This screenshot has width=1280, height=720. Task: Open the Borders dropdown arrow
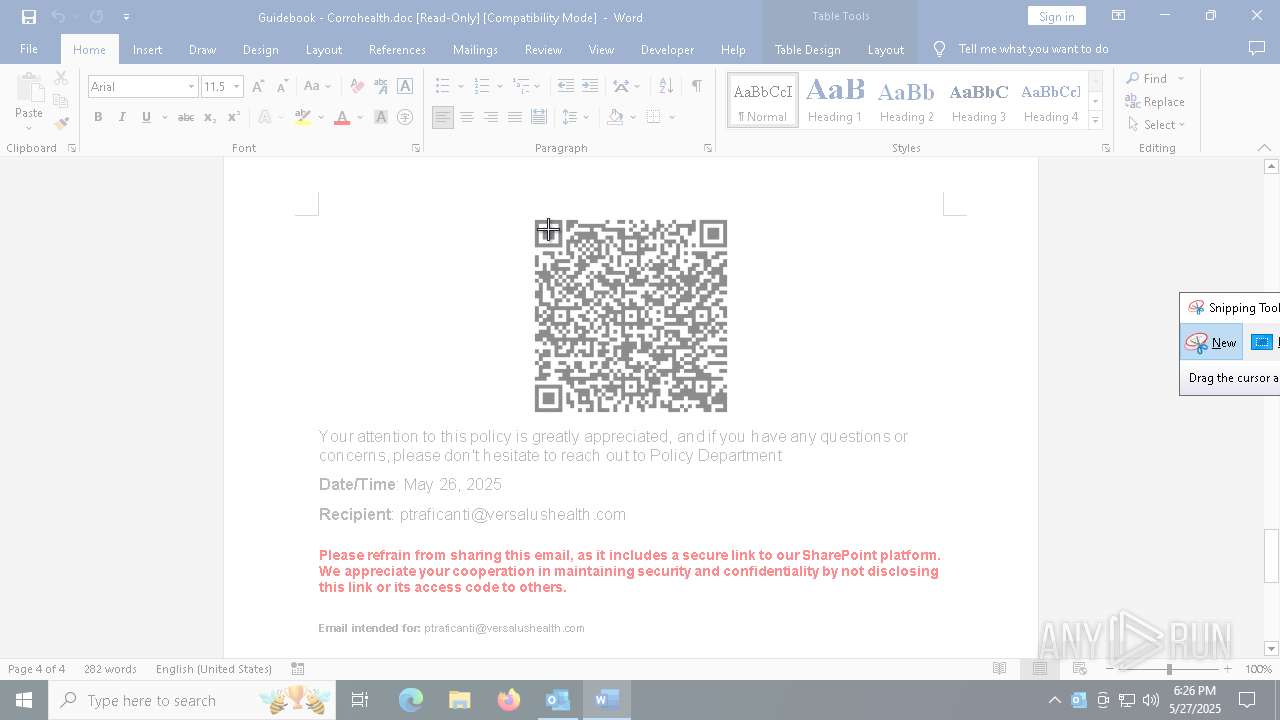[672, 117]
